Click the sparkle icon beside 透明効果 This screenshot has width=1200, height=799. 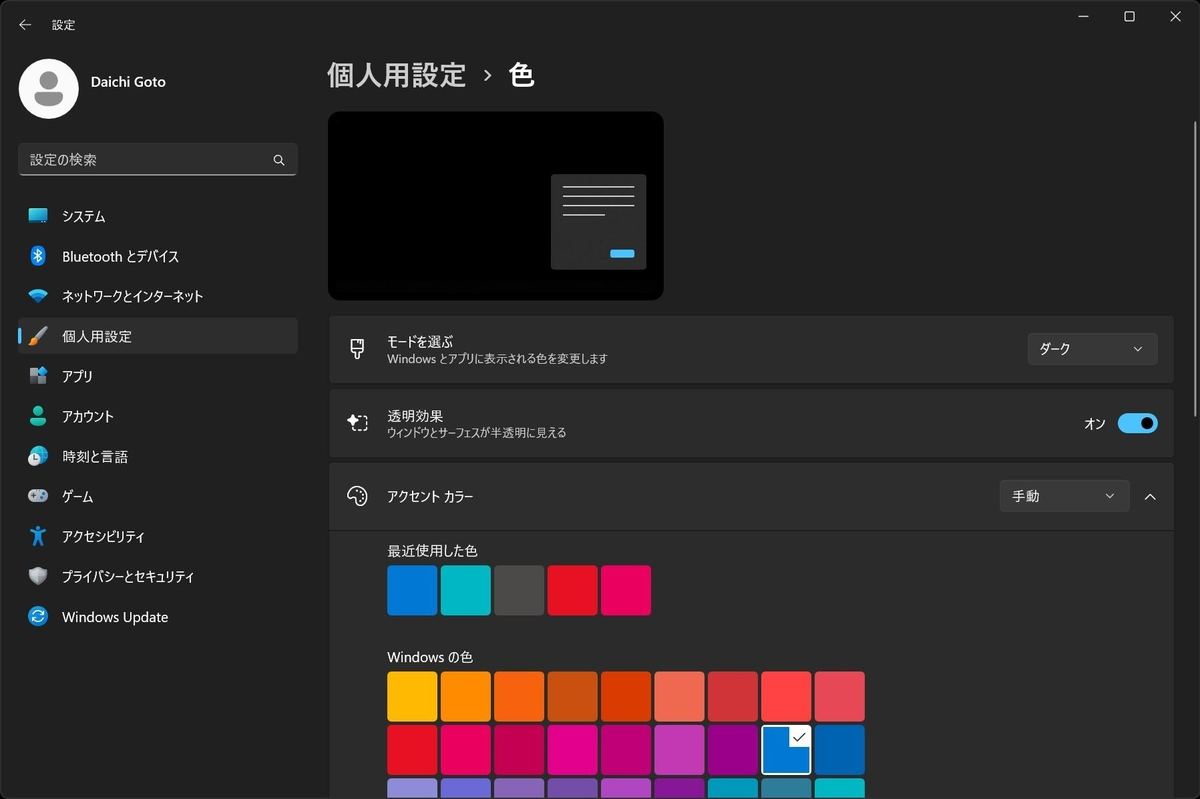357,423
